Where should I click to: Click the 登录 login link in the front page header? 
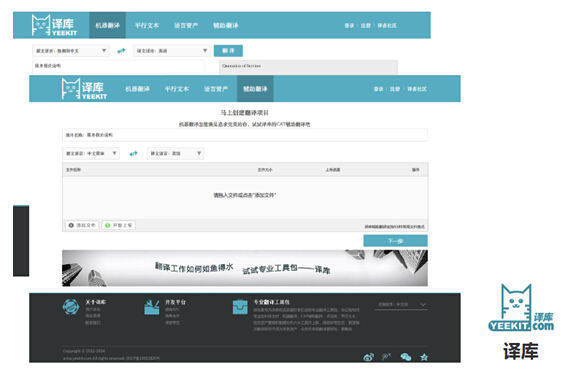(379, 89)
